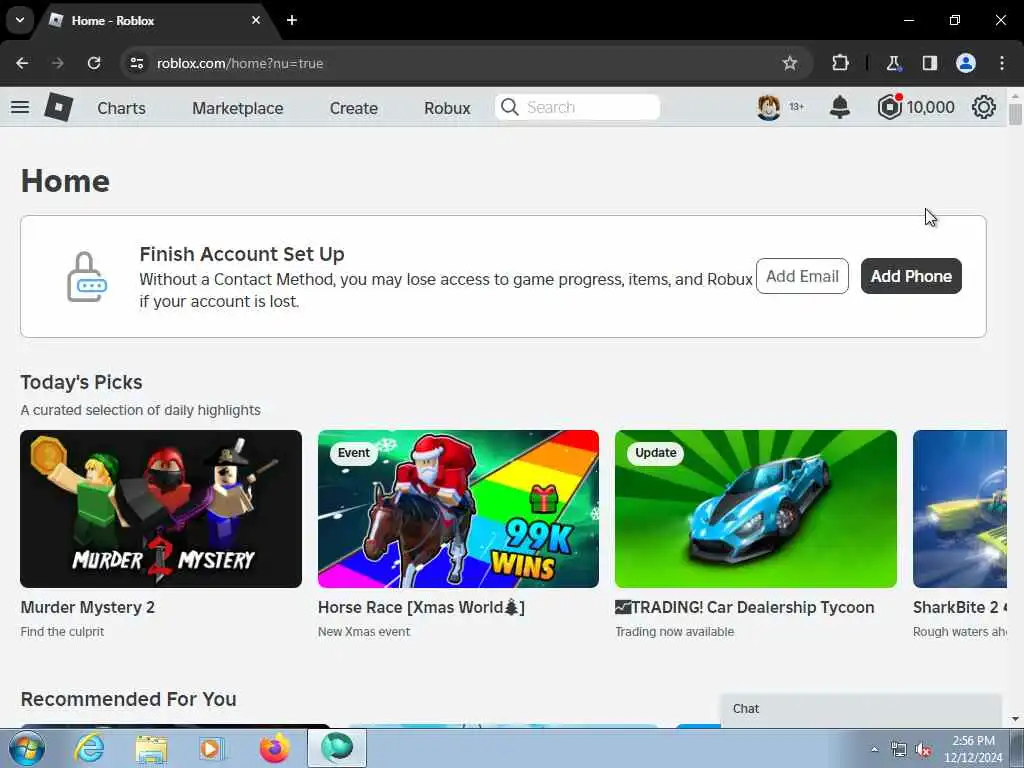Open the Horse Race game thumbnail

point(458,509)
